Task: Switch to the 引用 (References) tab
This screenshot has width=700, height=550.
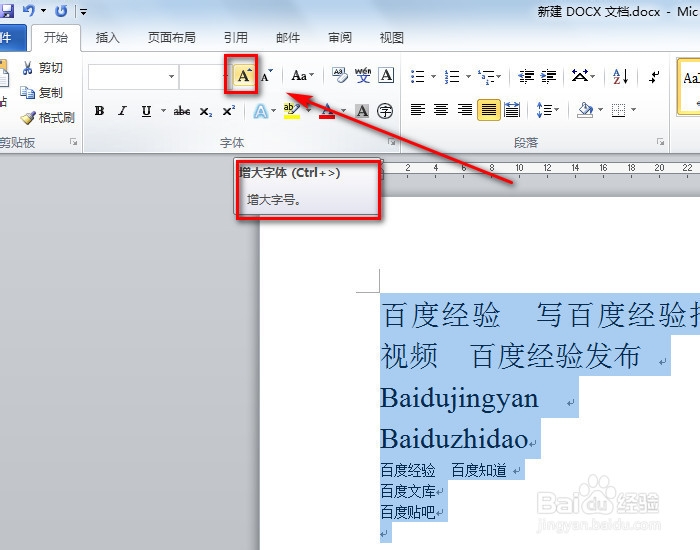Action: point(236,38)
